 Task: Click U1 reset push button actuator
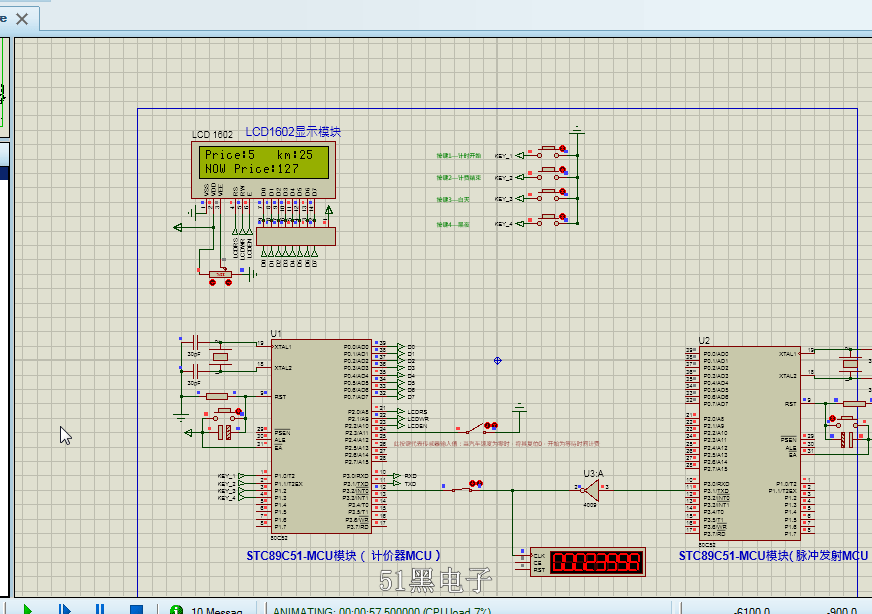click(238, 412)
